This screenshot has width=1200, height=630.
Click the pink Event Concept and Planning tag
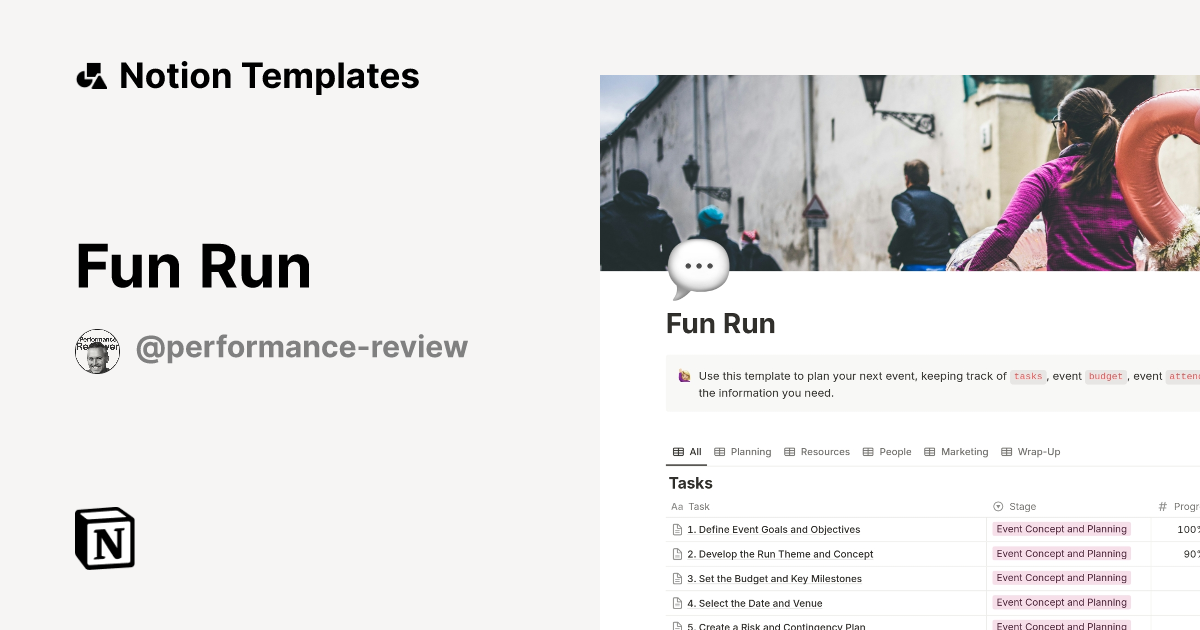(x=1061, y=529)
